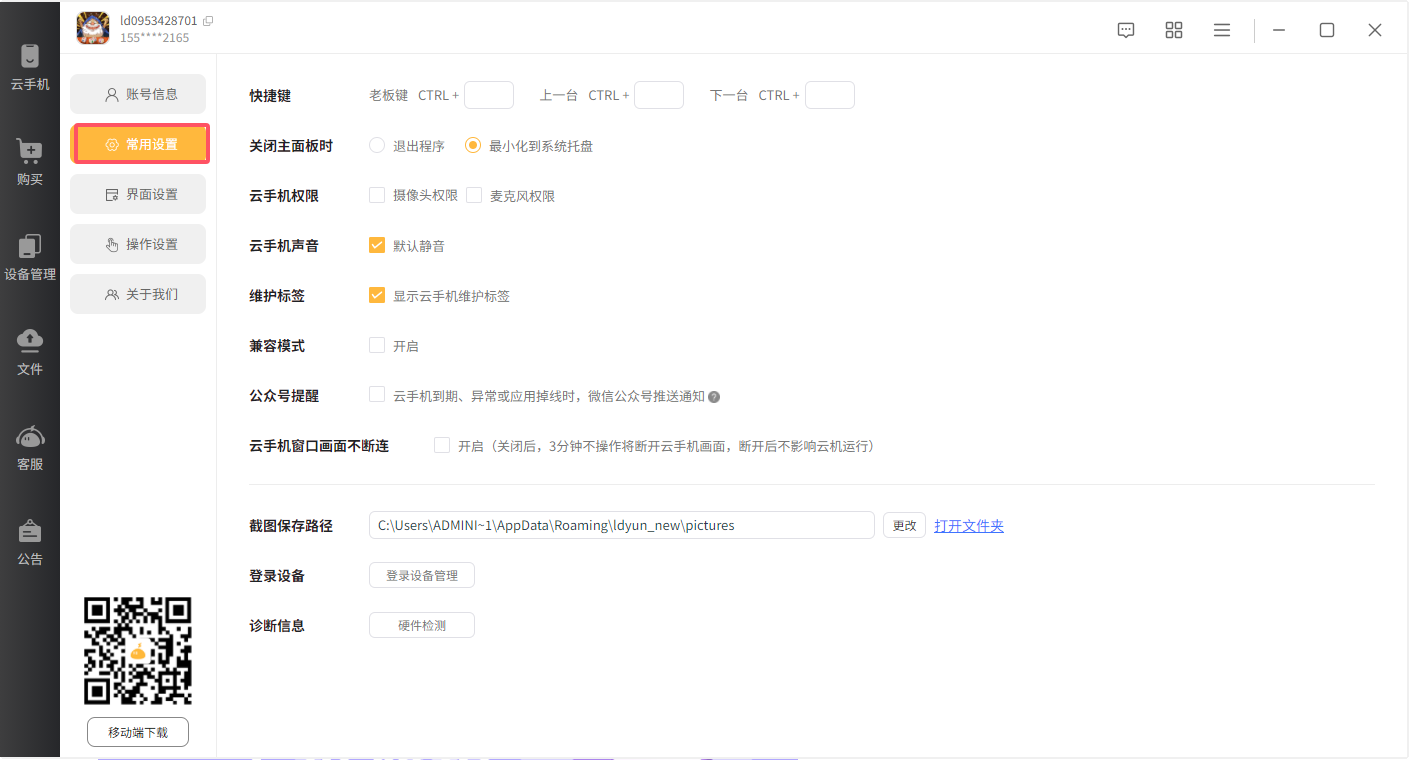
Task: Click the 老板键 shortcut input box
Action: point(489,96)
